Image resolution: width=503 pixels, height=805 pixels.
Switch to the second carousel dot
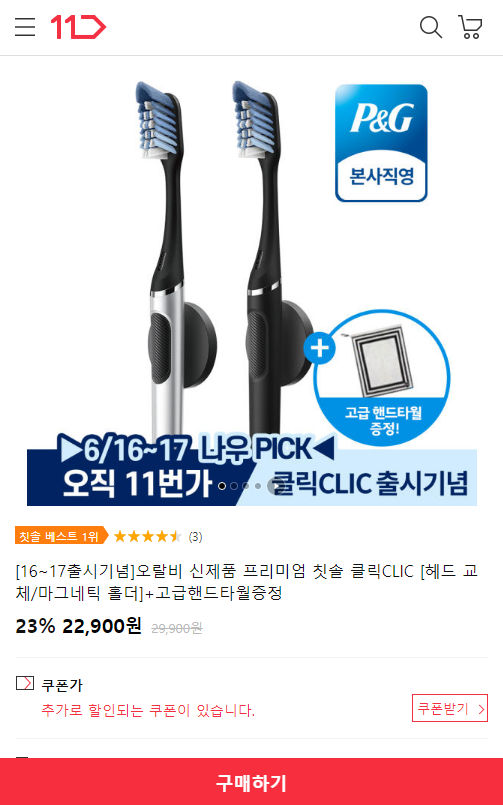[x=234, y=486]
